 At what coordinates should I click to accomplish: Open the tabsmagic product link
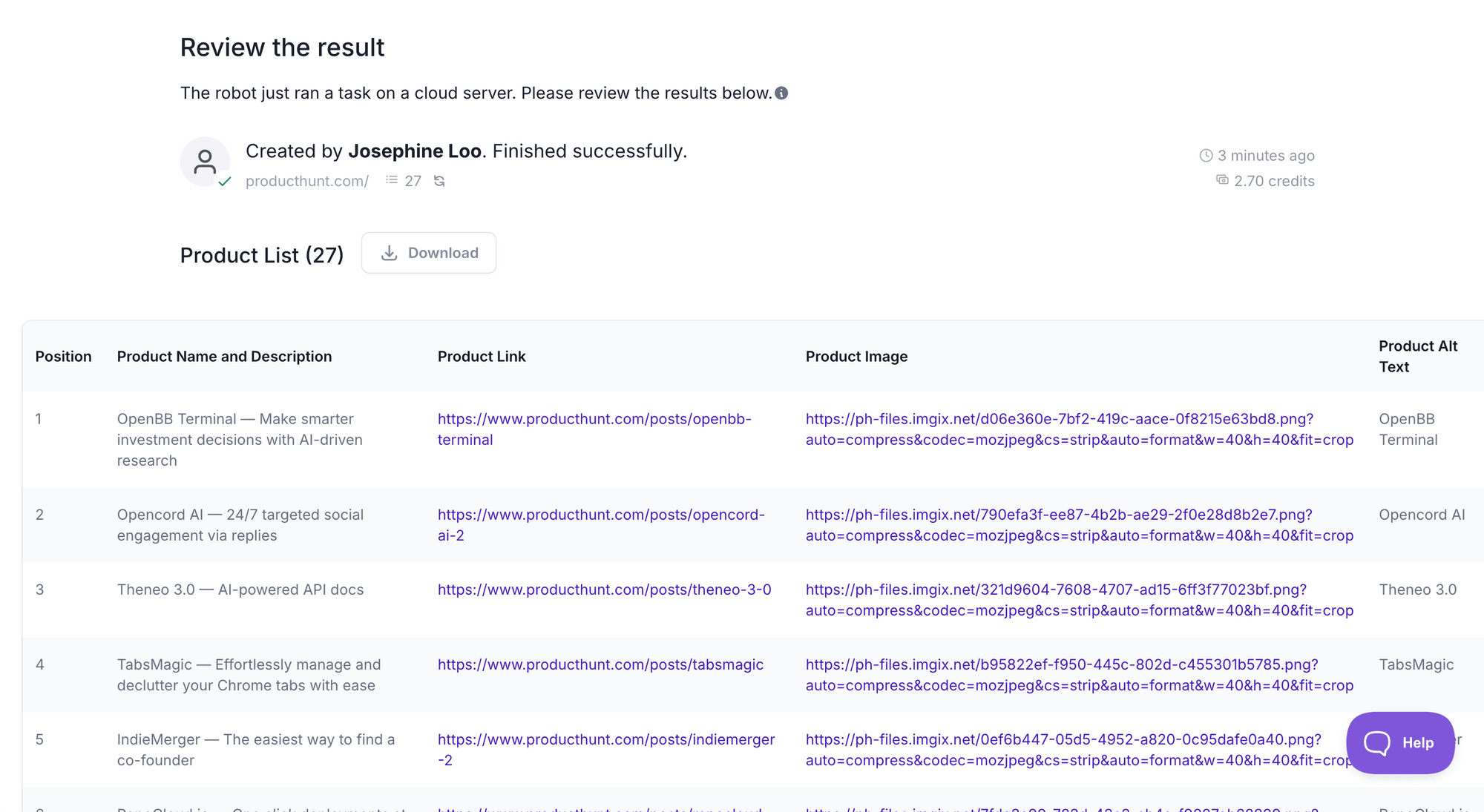600,664
